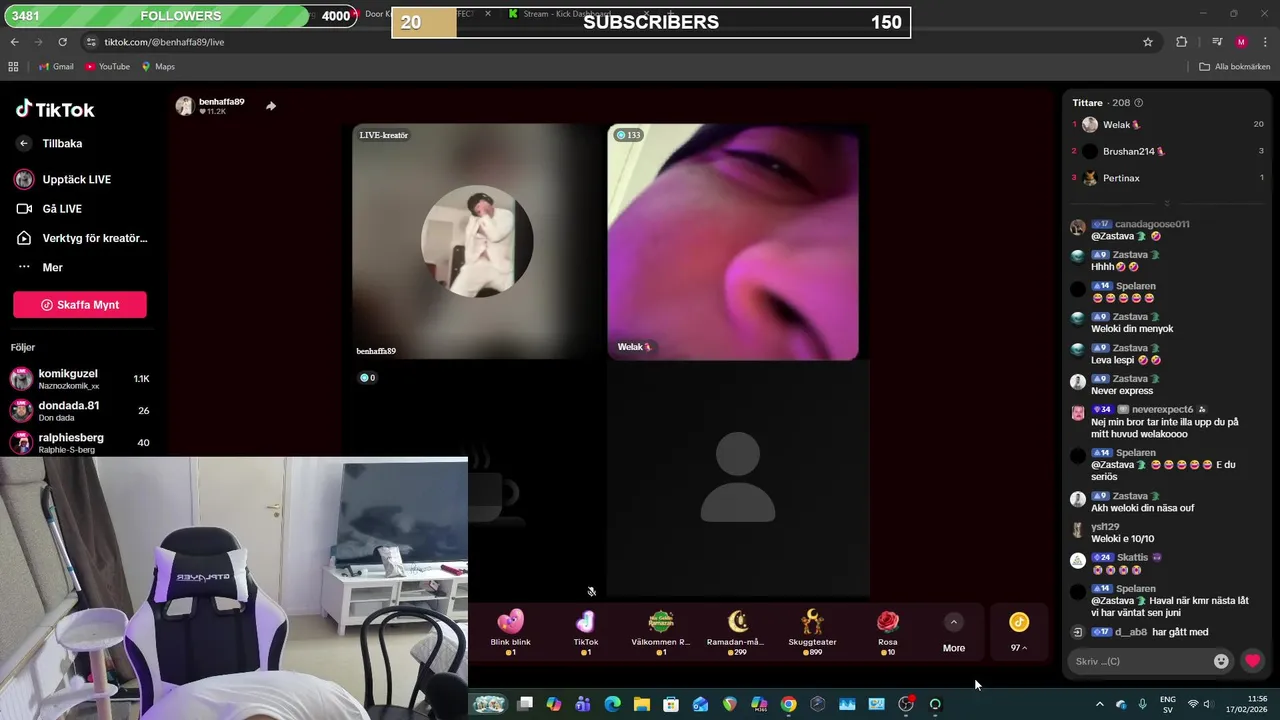Open Microsoft Edge from taskbar

(612, 704)
